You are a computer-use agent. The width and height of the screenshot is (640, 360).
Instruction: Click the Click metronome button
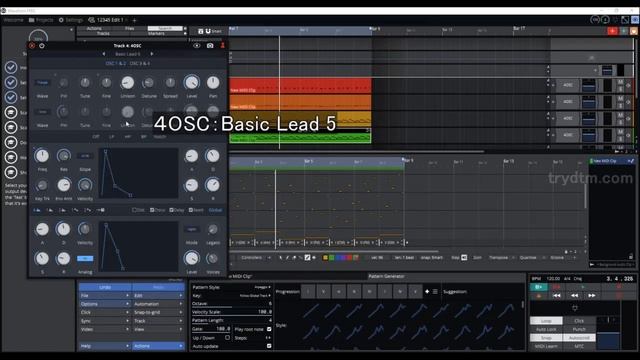tap(579, 321)
